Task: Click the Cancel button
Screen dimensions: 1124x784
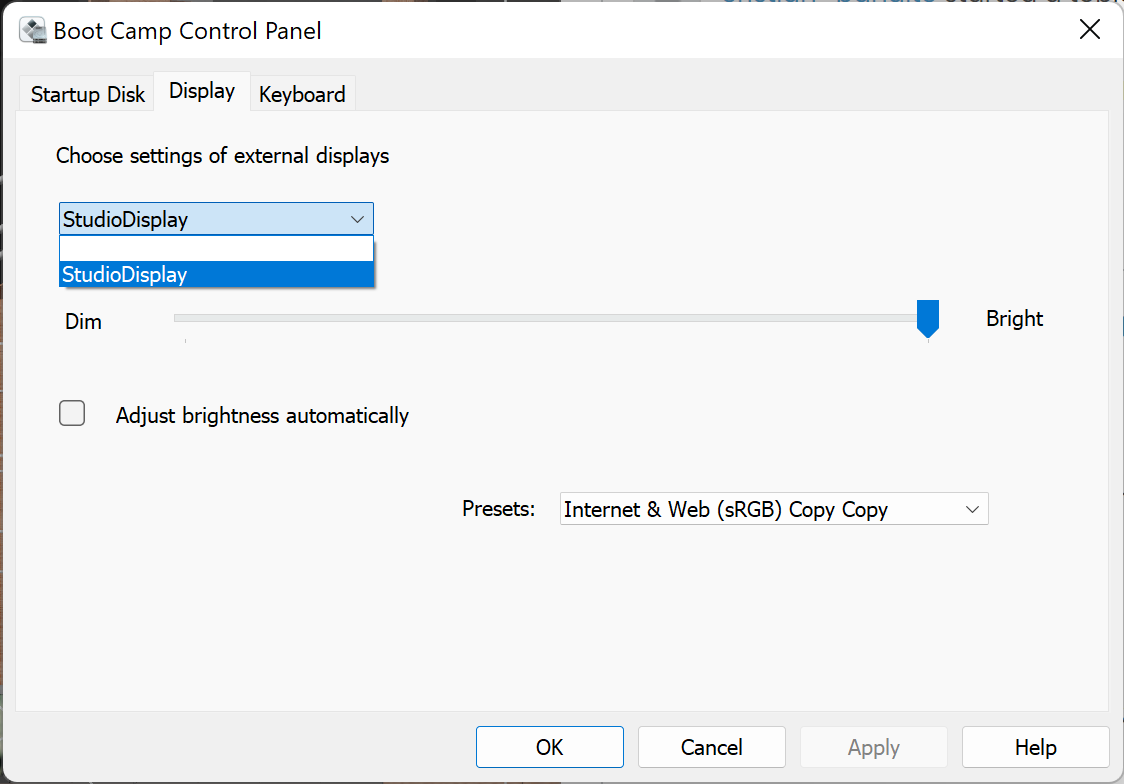Action: [x=712, y=747]
